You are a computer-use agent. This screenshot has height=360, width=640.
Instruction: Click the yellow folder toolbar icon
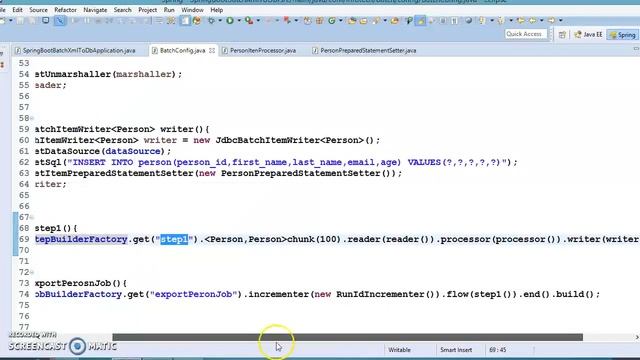point(364,20)
